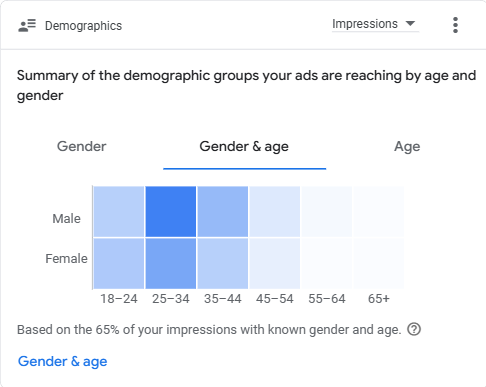Viewport: 486px width, 387px height.
Task: Click the Male 18–24 heatmap cell
Action: pos(119,212)
